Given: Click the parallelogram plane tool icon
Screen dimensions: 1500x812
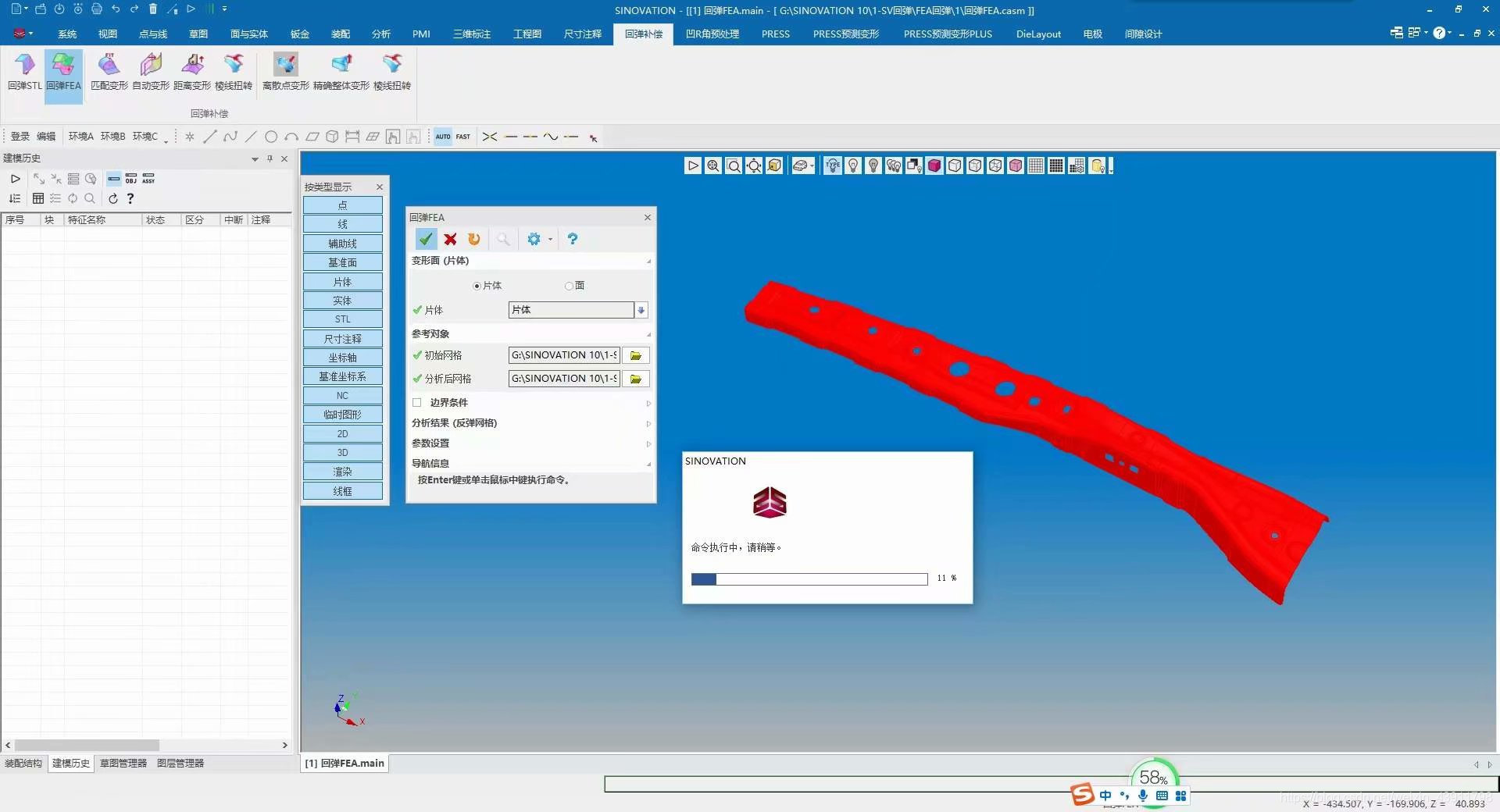Looking at the screenshot, I should pos(312,137).
